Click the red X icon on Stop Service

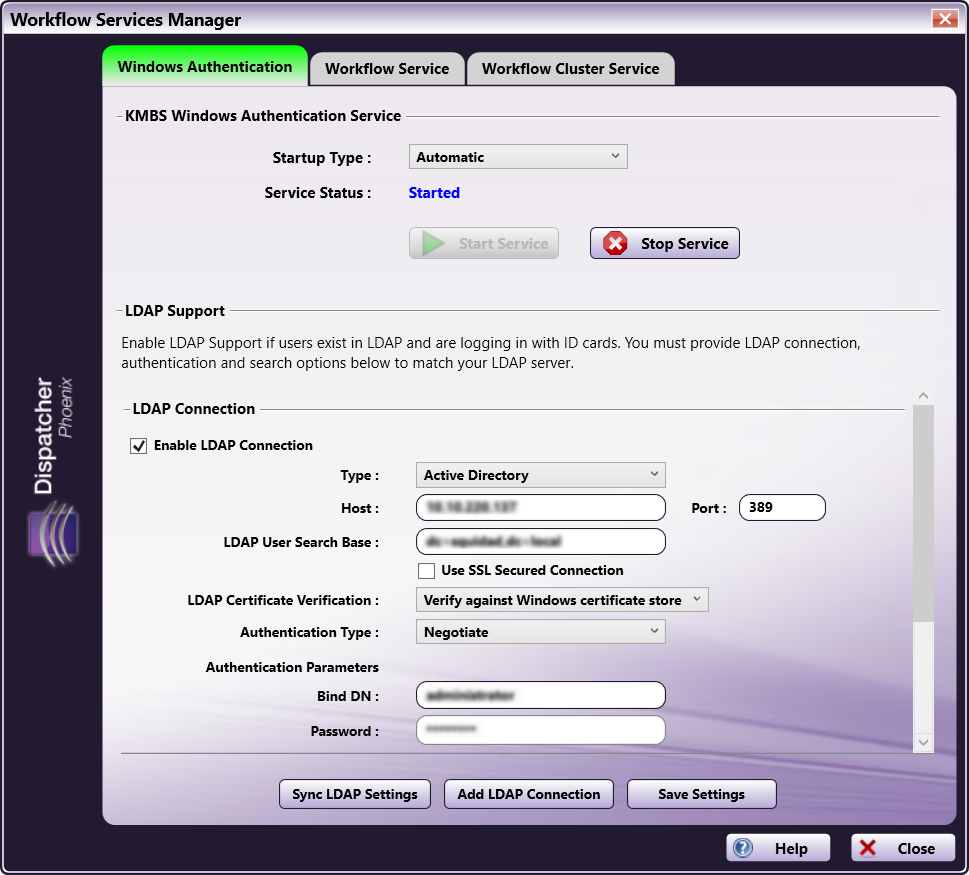point(615,243)
